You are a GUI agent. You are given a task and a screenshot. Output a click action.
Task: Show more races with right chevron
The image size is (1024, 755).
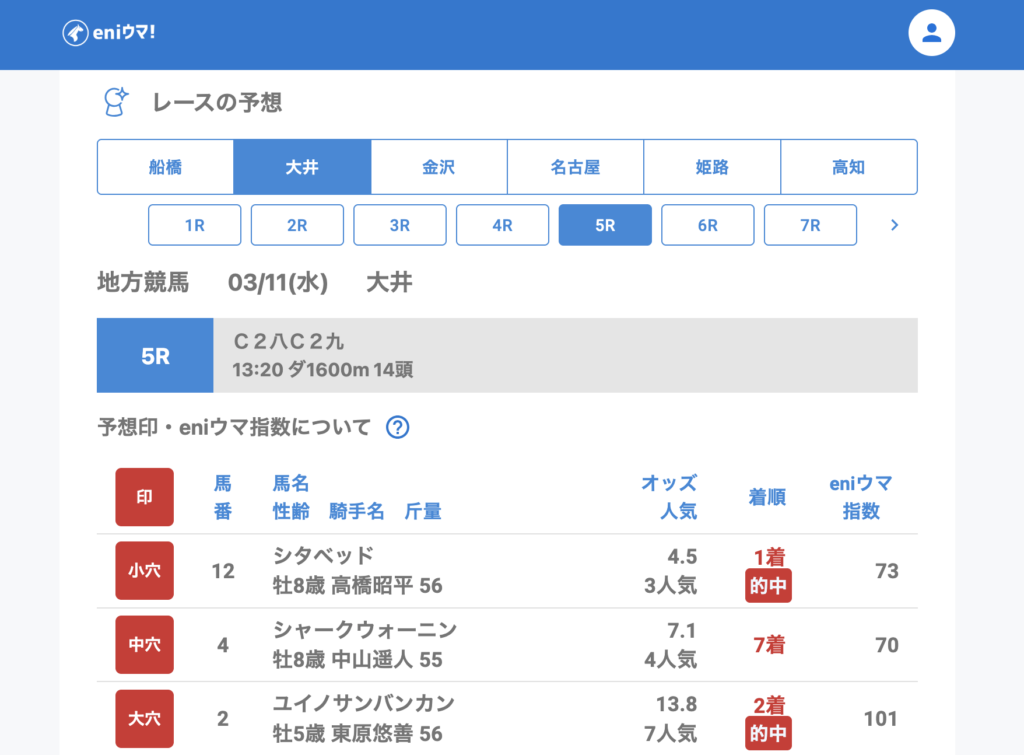point(894,225)
